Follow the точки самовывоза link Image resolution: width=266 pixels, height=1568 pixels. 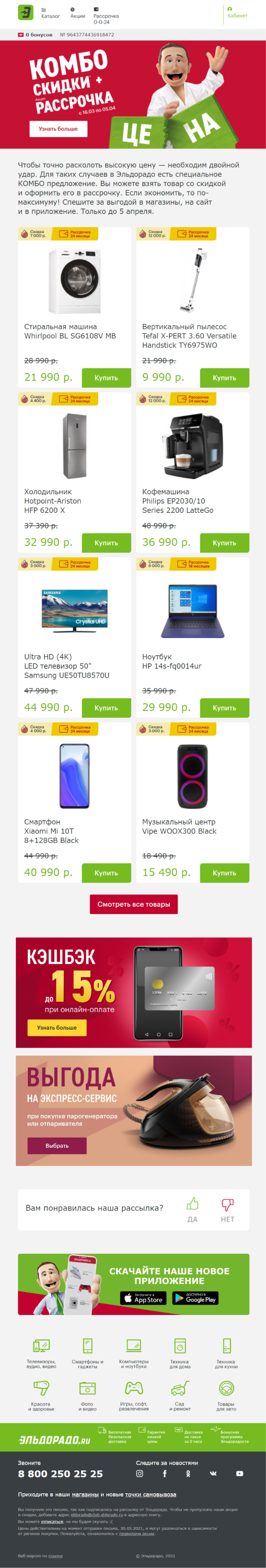pos(151,1494)
